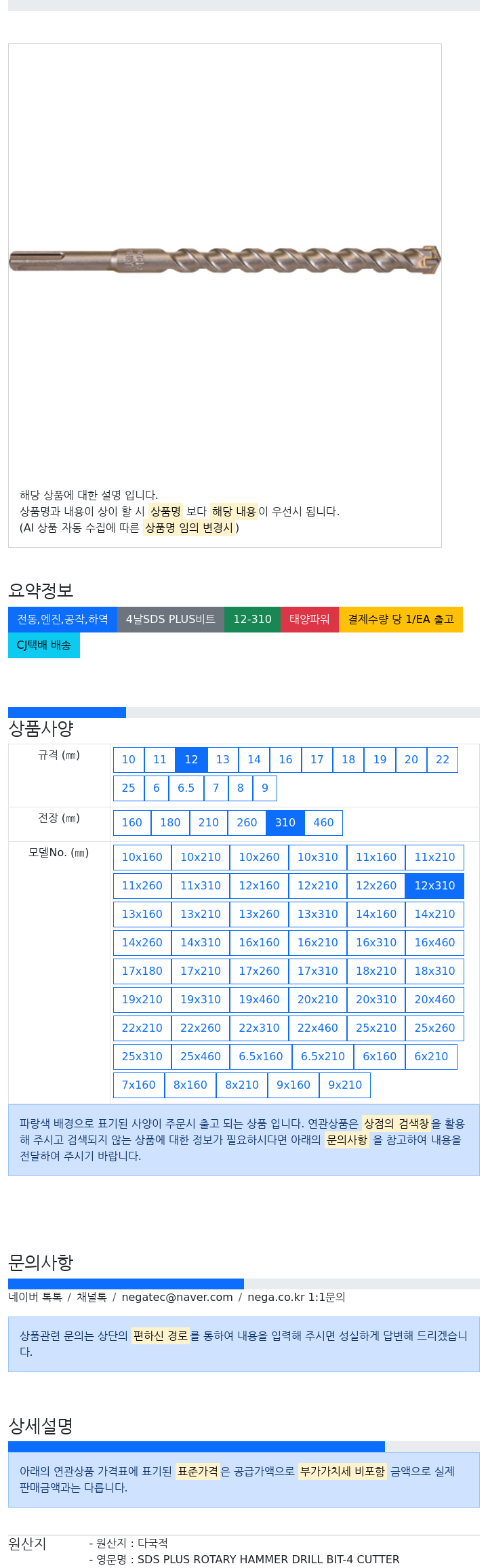Select the 160 mm length option
The width and height of the screenshot is (488, 1568).
click(132, 822)
